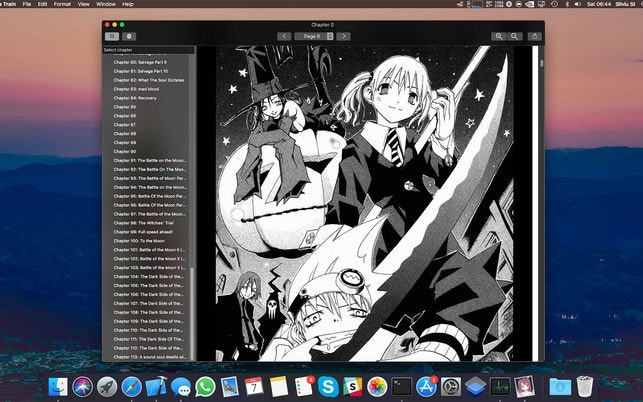Open Chapter 98: The Witches' Trial
This screenshot has width=643, height=402.
pos(144,223)
